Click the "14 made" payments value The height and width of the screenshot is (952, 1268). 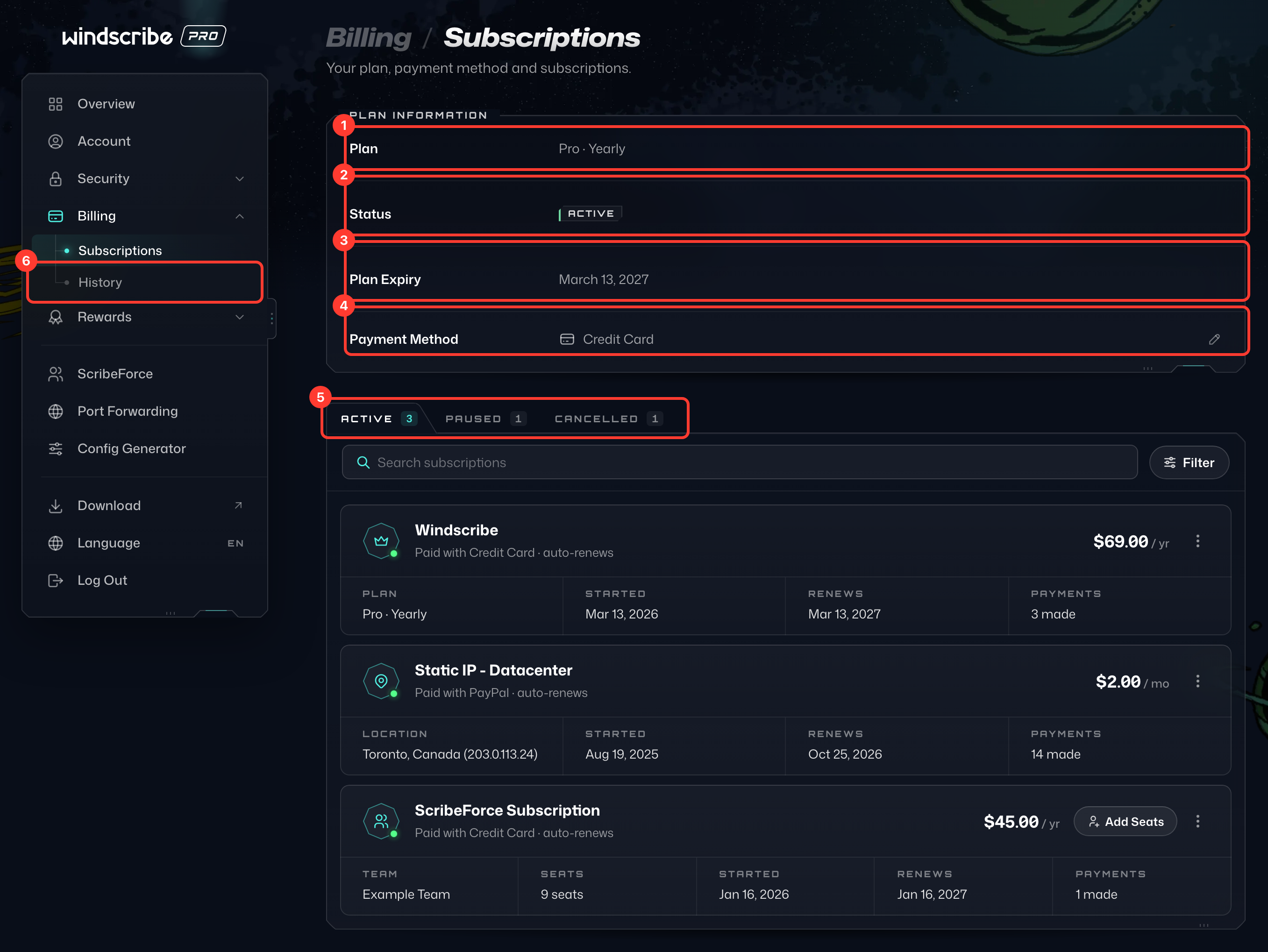1055,754
